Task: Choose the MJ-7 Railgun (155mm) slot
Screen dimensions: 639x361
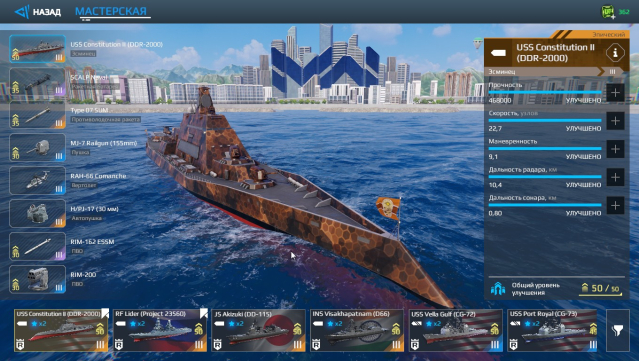Action: click(37, 148)
